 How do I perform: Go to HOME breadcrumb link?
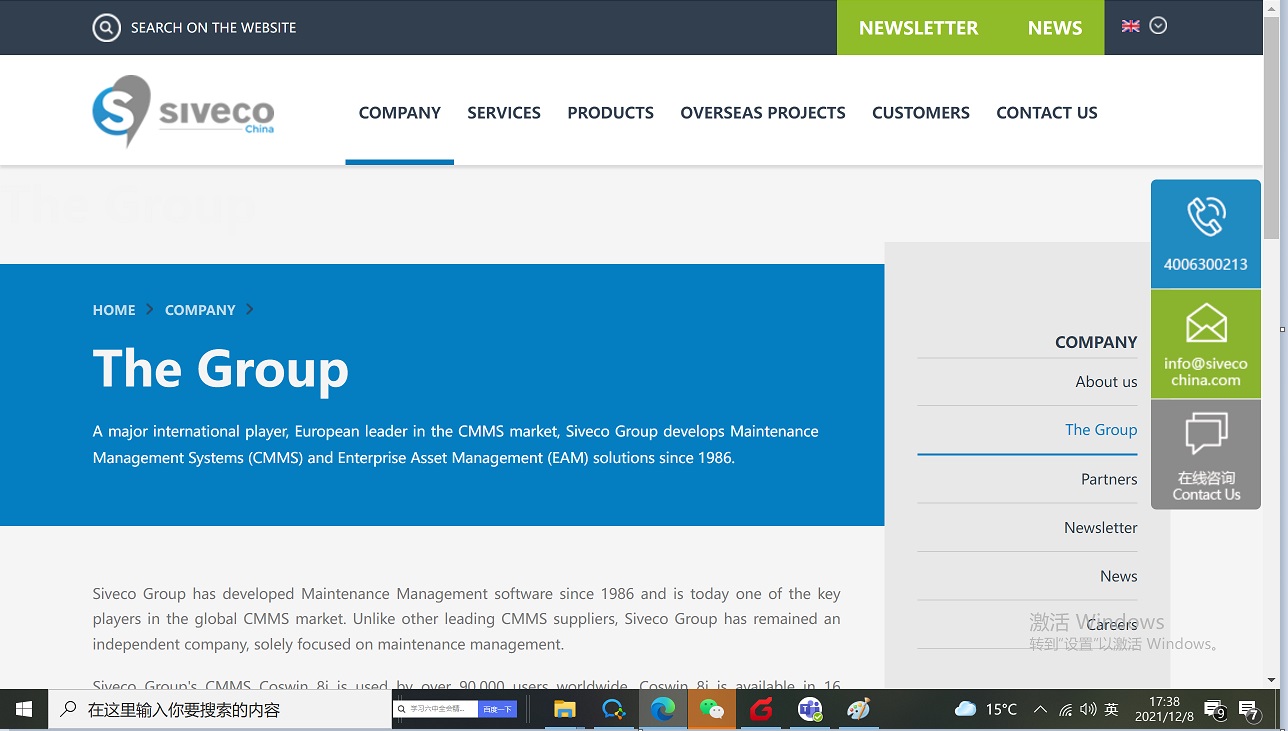coord(114,310)
